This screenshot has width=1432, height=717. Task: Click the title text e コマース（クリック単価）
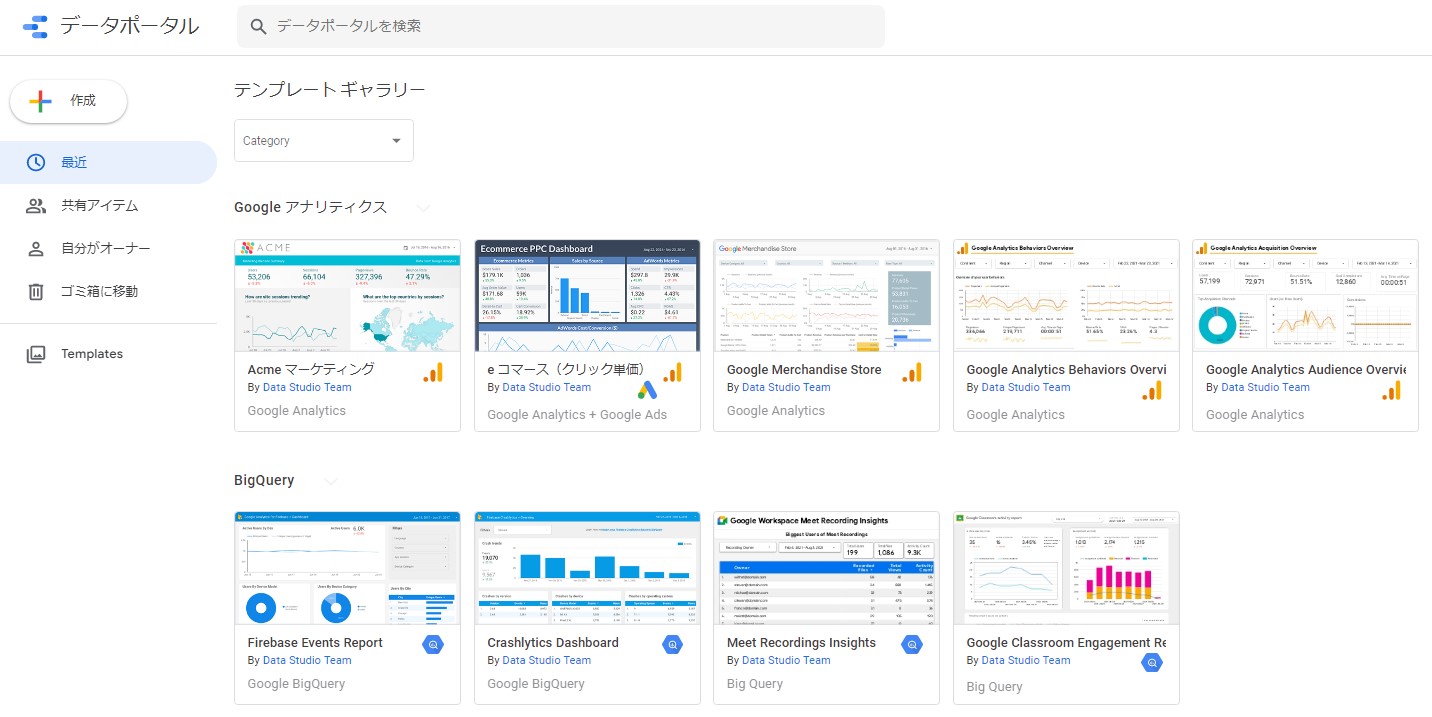pos(566,369)
